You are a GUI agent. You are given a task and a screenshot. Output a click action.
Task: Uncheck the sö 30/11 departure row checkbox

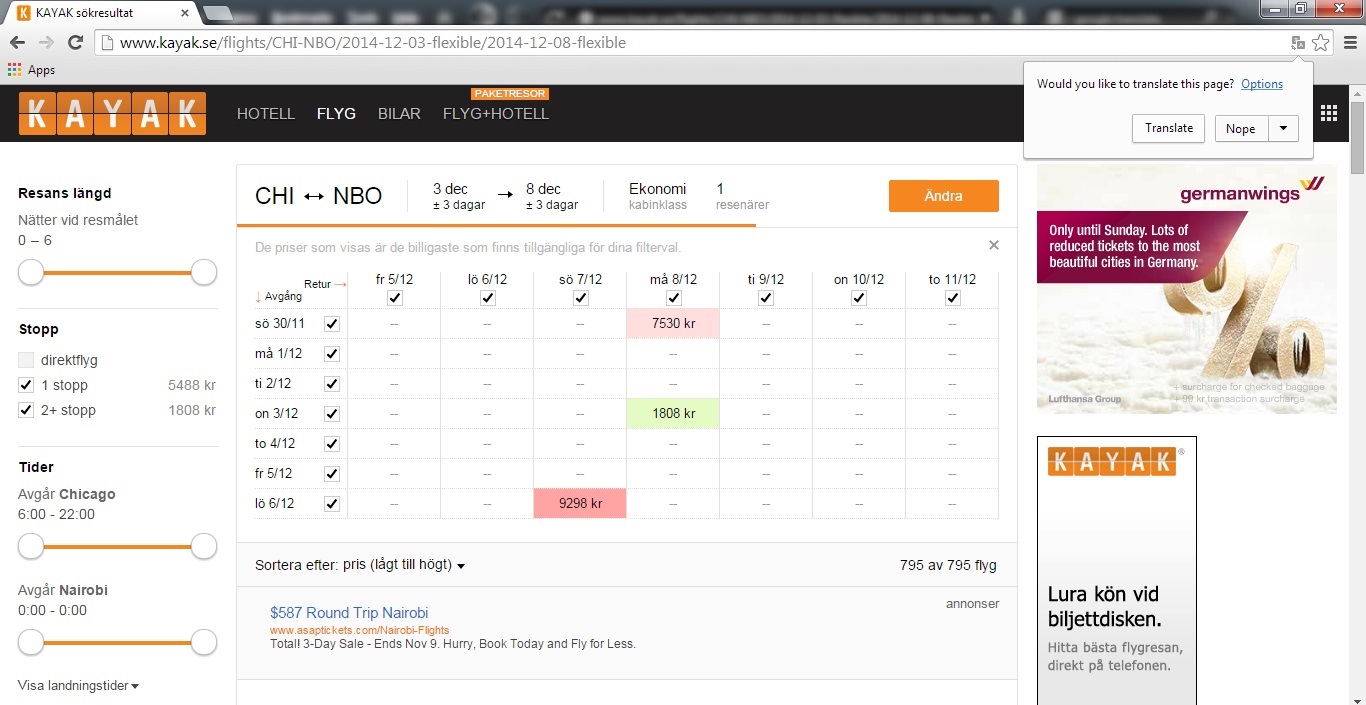[x=332, y=323]
